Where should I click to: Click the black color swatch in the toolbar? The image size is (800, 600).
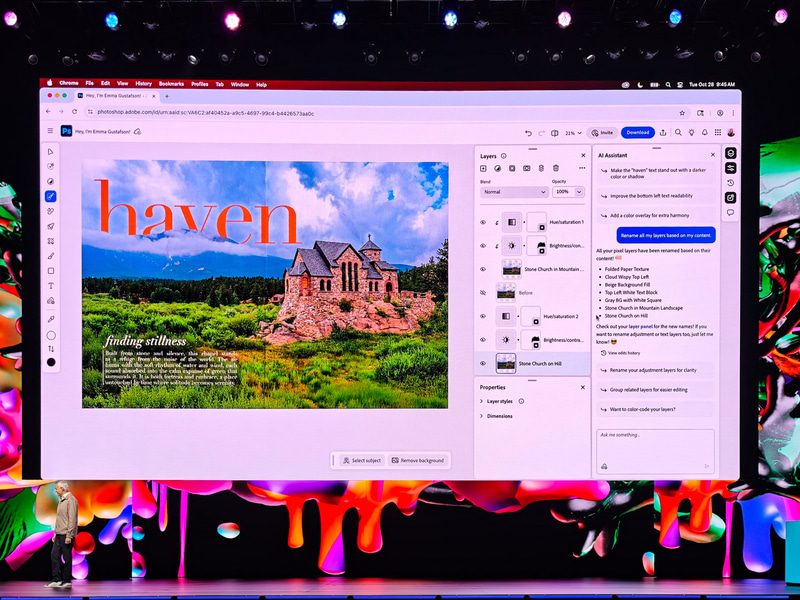[50, 360]
